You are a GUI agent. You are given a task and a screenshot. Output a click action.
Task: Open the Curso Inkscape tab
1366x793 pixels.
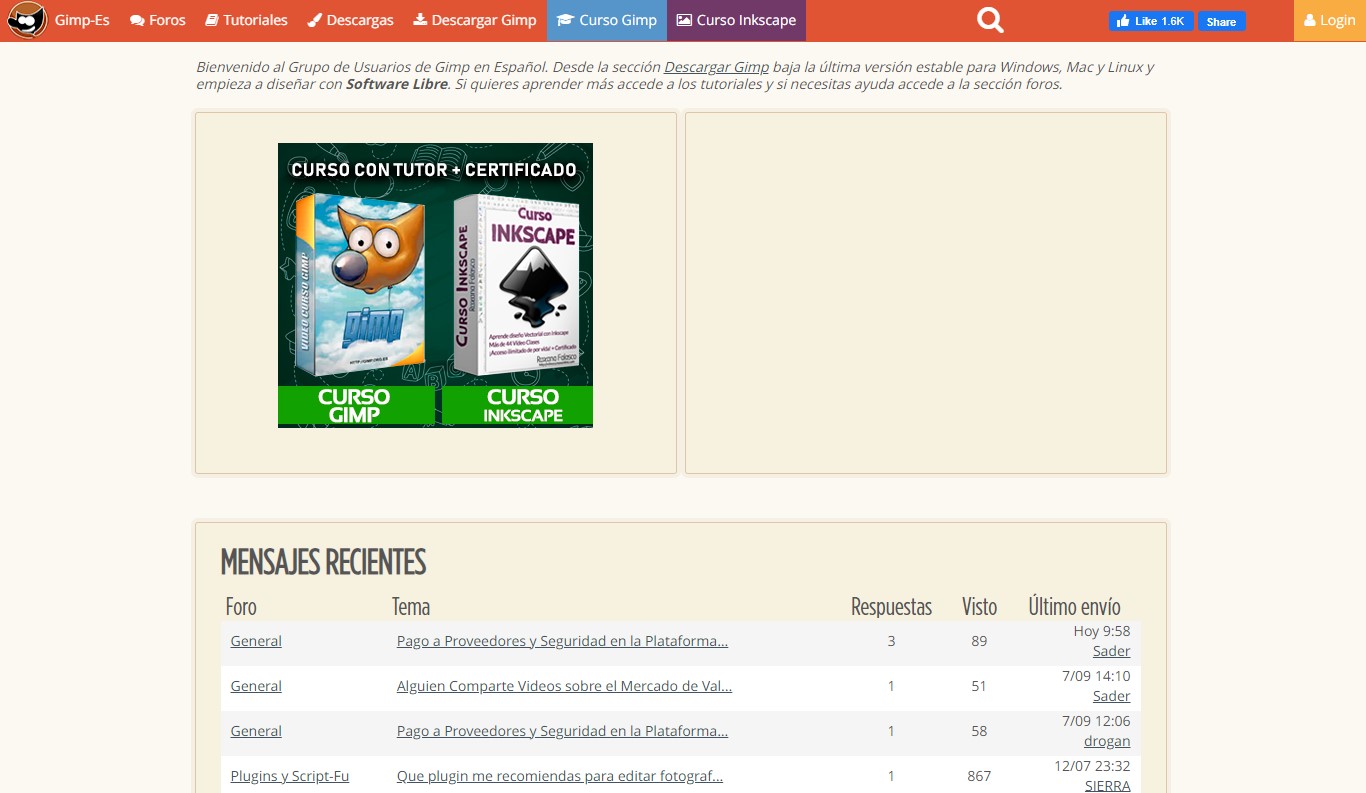[x=736, y=20]
